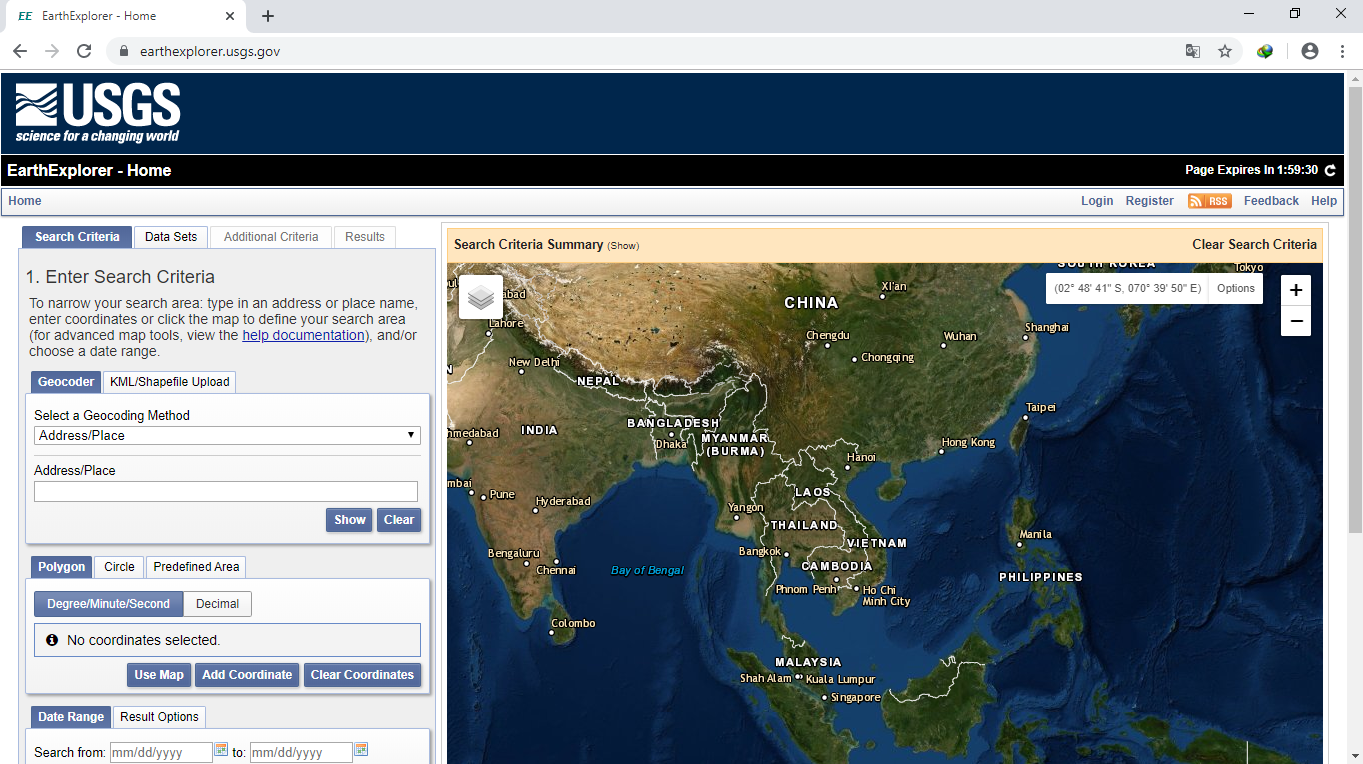The height and width of the screenshot is (764, 1363).
Task: Open the coordinate Options on the map
Action: pos(1236,288)
